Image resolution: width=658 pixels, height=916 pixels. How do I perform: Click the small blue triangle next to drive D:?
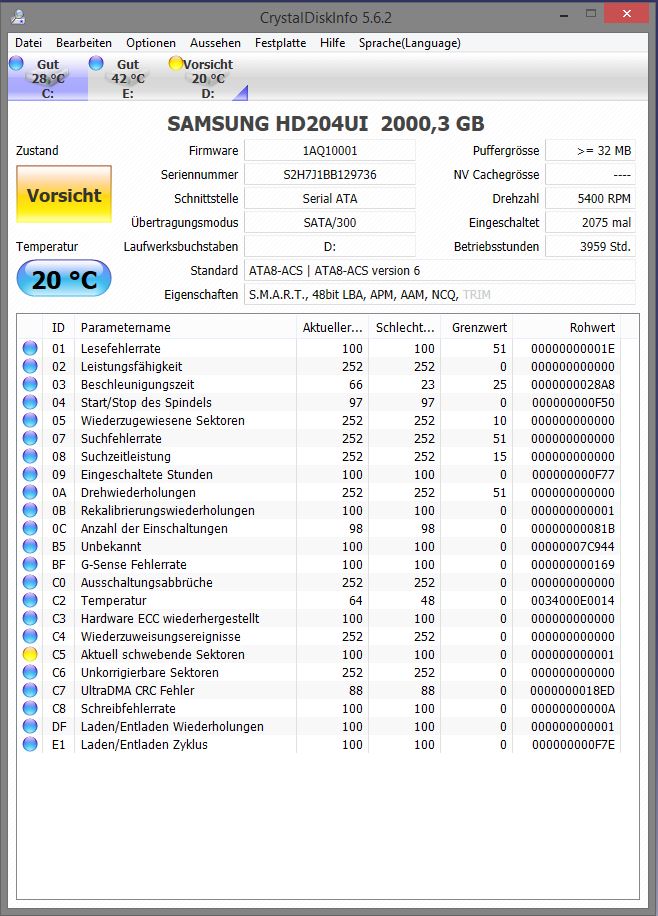tap(242, 93)
